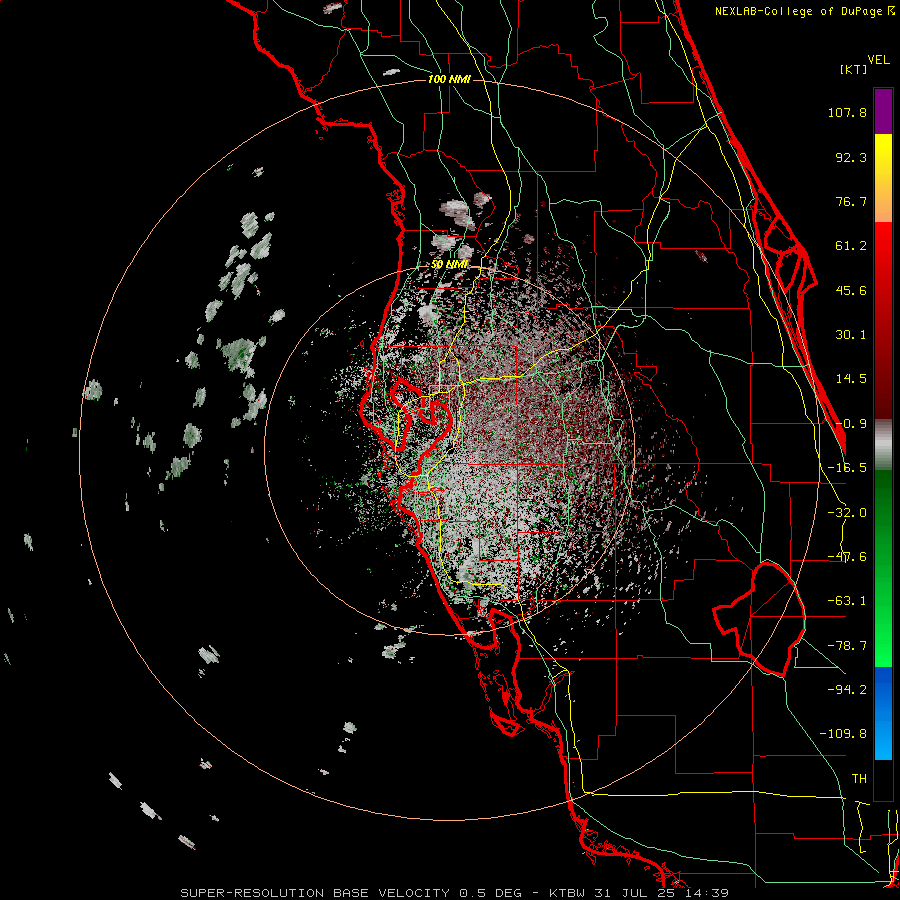Click the VEL legend title

click(x=878, y=60)
